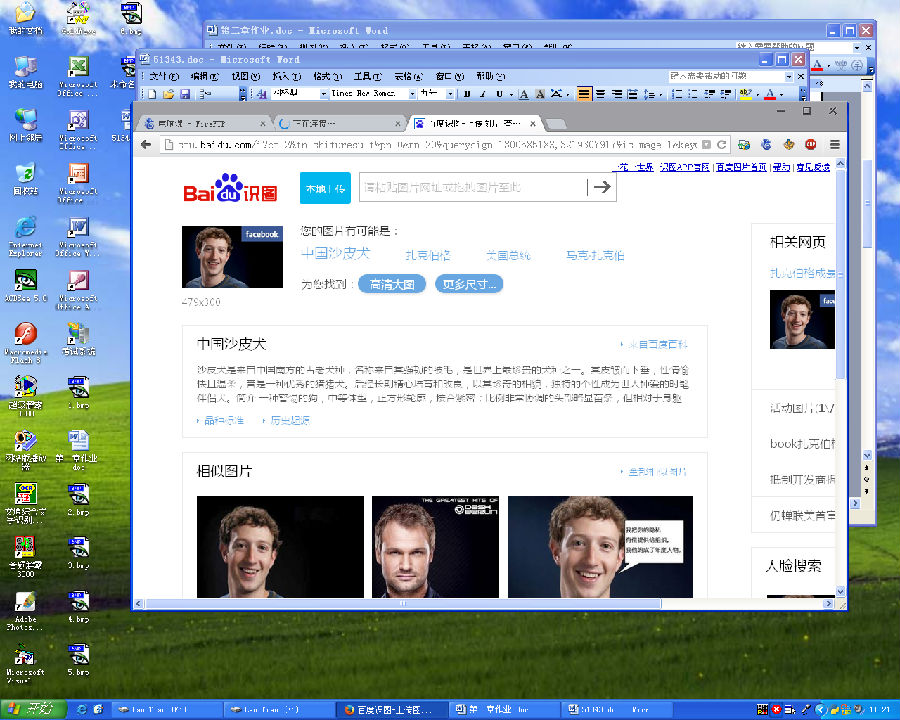The width and height of the screenshot is (900, 720).
Task: Open the font color dropdown arrow
Action: (781, 95)
